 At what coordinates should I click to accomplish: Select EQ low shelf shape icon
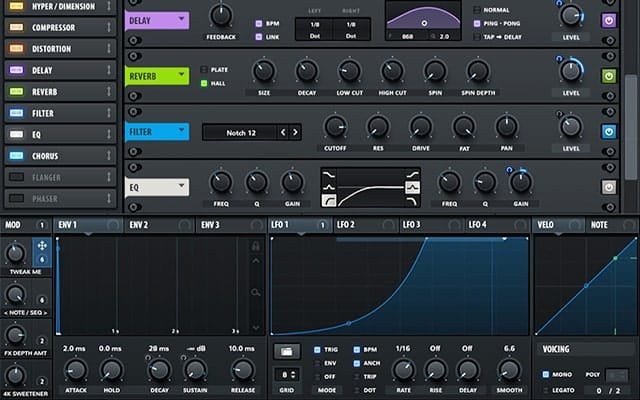pyautogui.click(x=329, y=175)
